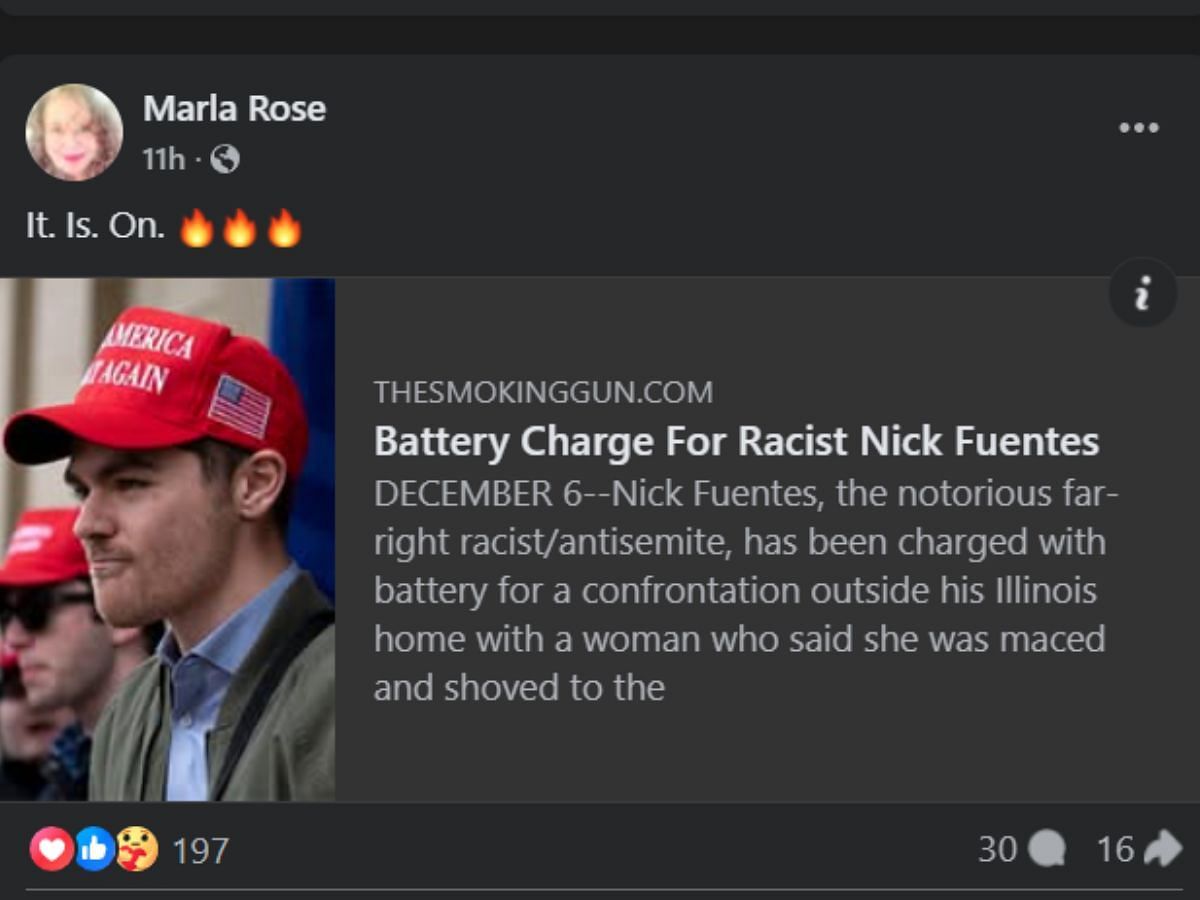Click the heart reaction icon
1200x900 pixels.
pos(50,850)
